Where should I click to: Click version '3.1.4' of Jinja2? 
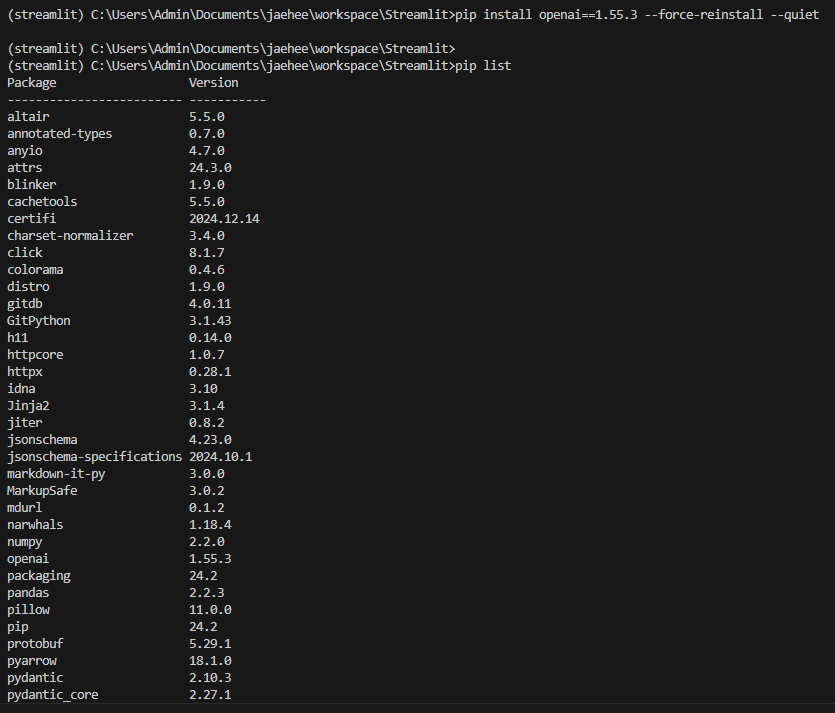[207, 406]
